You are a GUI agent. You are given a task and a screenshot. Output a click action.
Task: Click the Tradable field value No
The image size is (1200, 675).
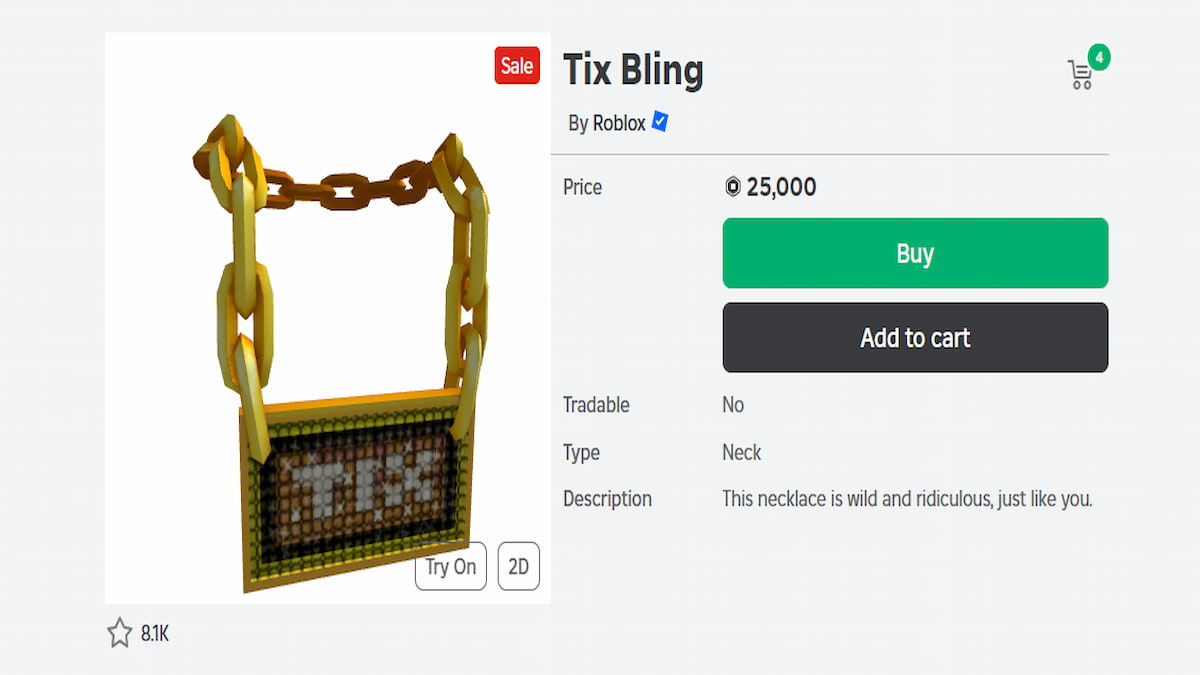point(732,405)
